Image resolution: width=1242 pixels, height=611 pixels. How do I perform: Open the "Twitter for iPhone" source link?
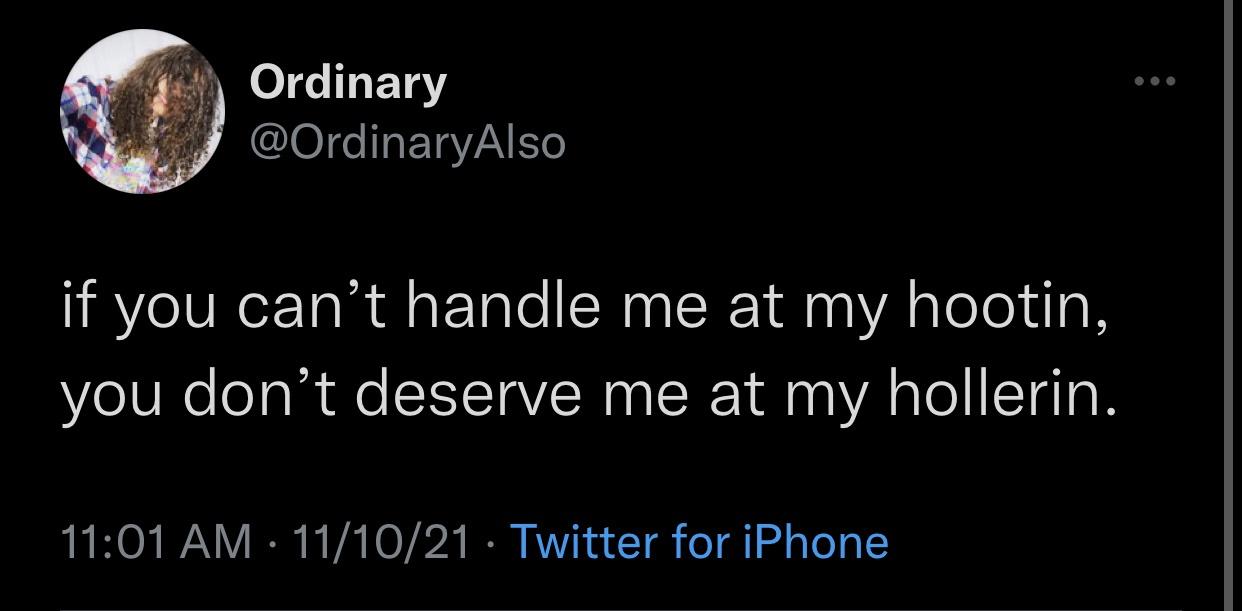(699, 542)
